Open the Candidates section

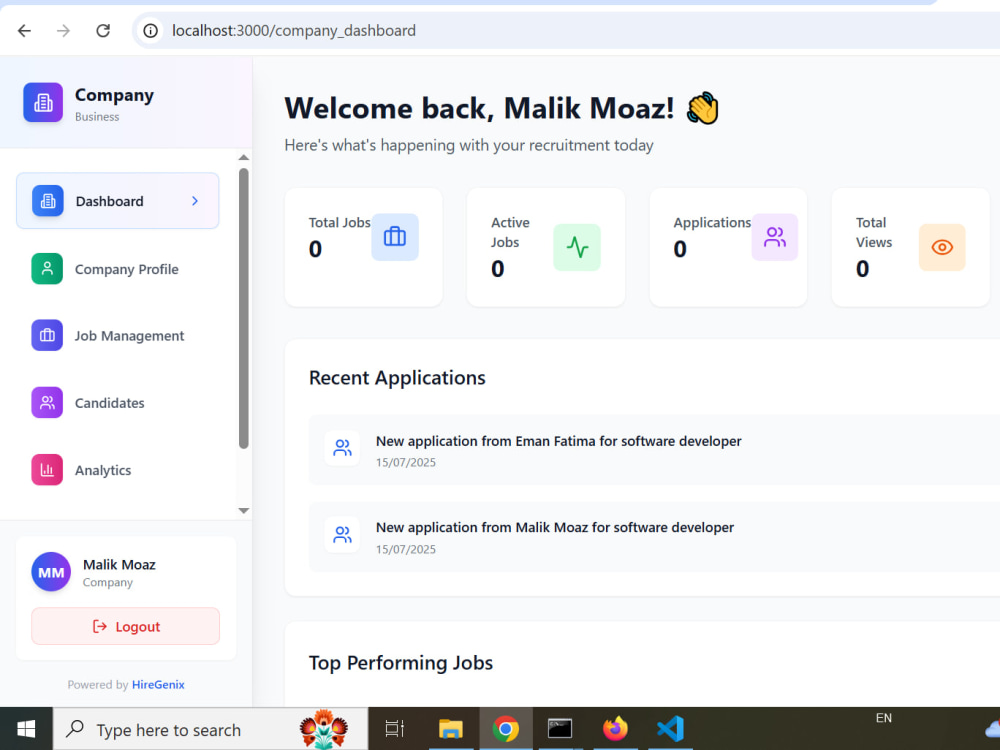coord(117,402)
